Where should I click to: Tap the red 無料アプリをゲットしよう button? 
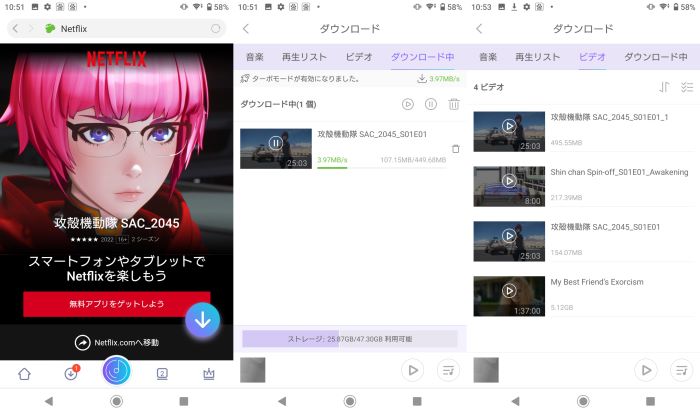[117, 304]
